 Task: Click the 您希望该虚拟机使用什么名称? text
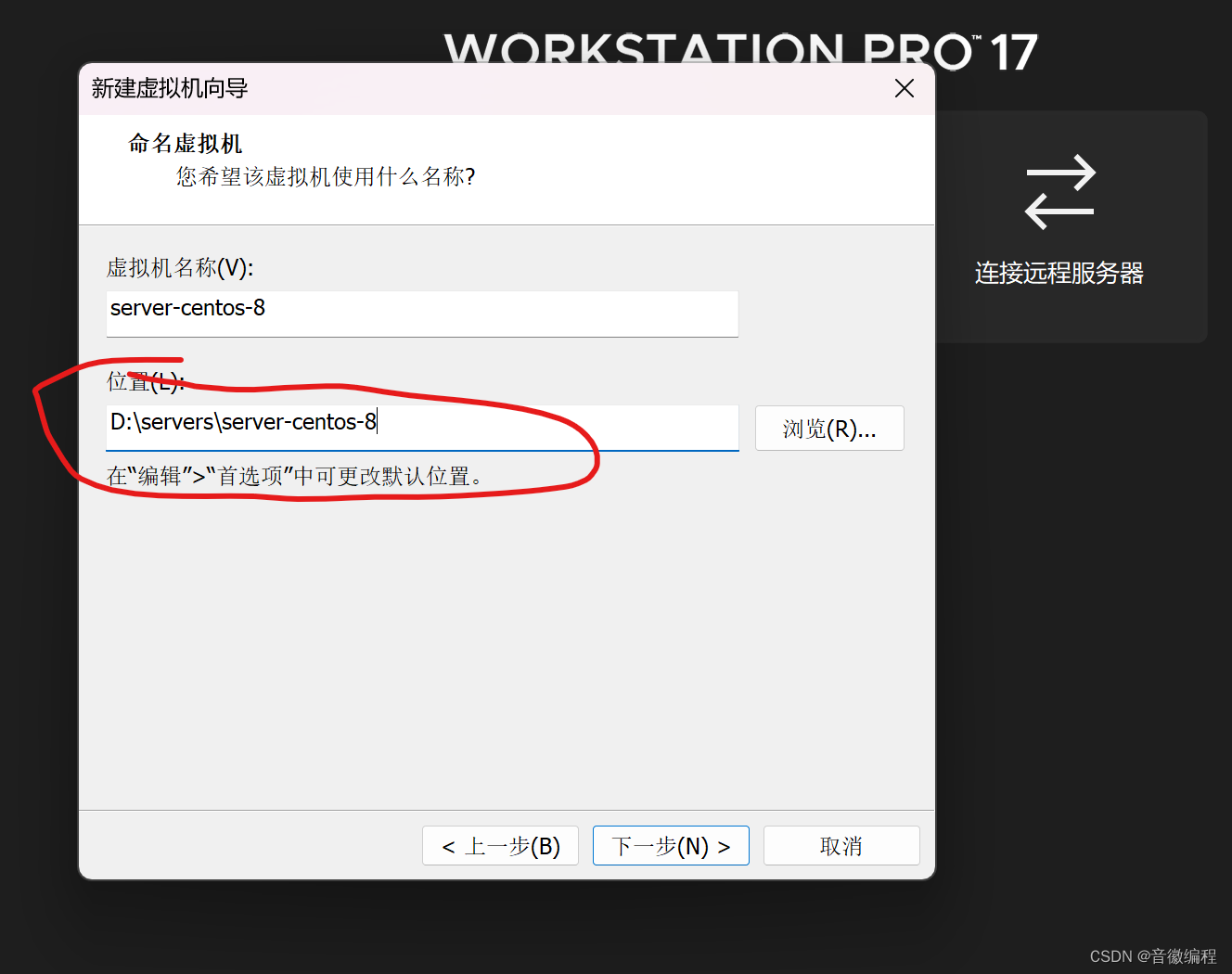coord(326,177)
